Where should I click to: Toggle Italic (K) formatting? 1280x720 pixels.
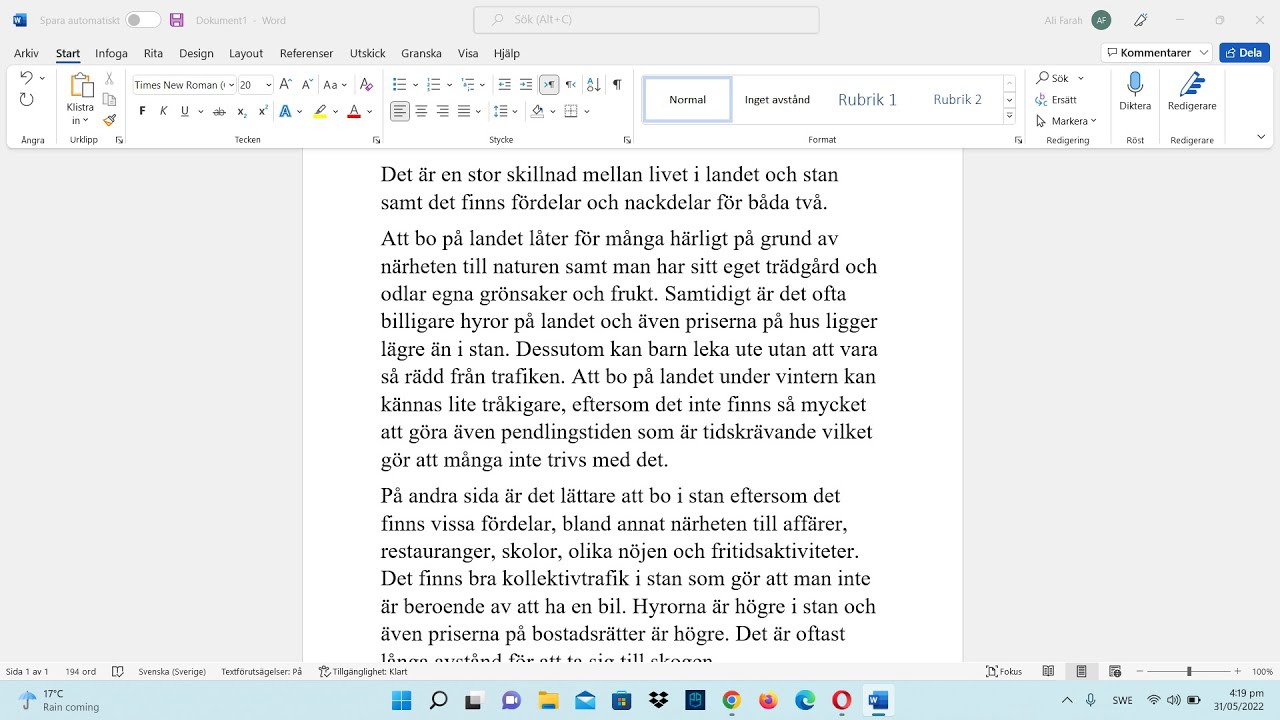[x=163, y=111]
